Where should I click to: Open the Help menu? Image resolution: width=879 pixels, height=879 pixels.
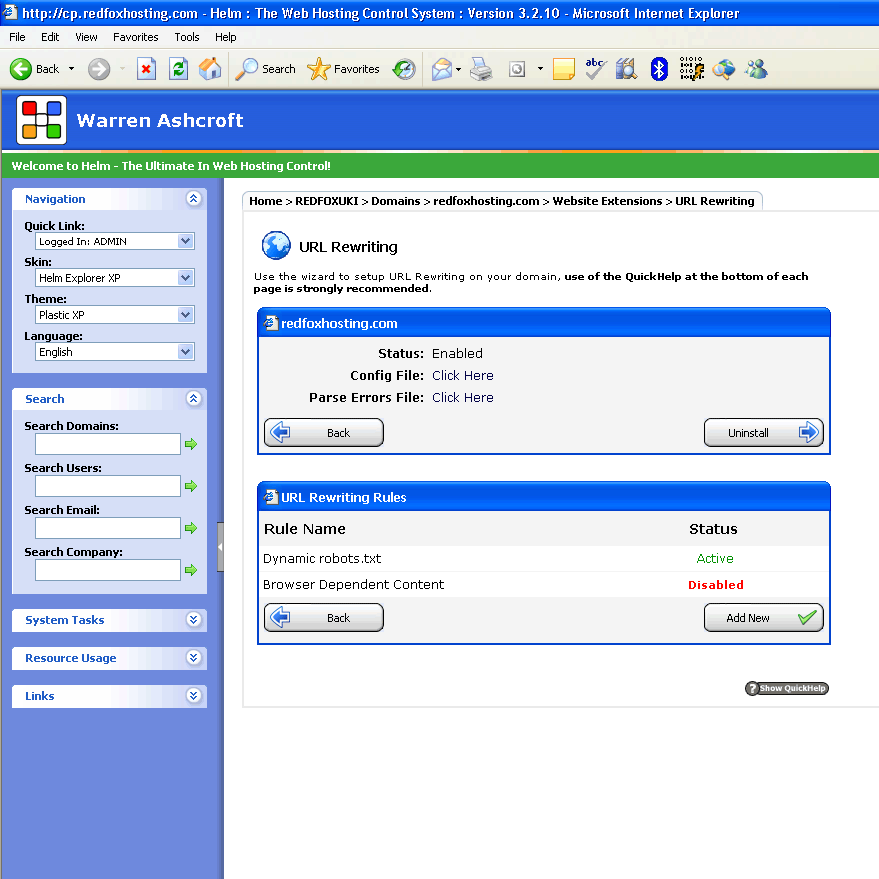(225, 37)
